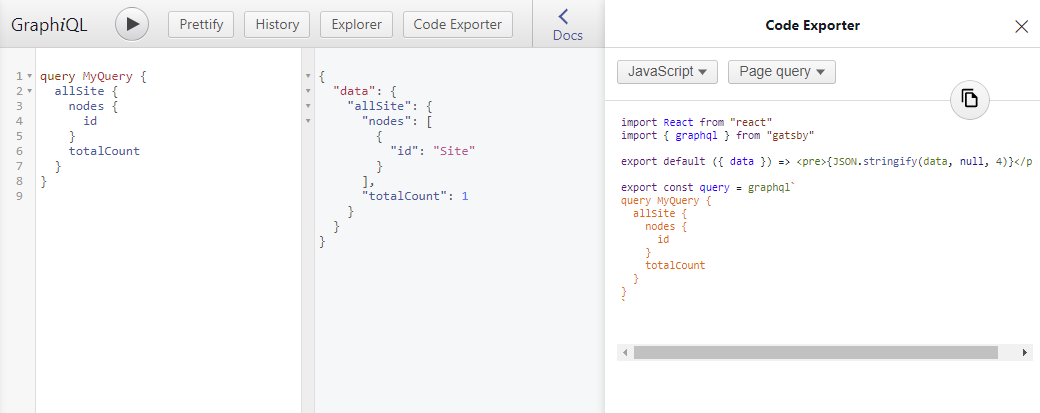
Task: Click the Code Exporter panel heading
Action: 812,26
